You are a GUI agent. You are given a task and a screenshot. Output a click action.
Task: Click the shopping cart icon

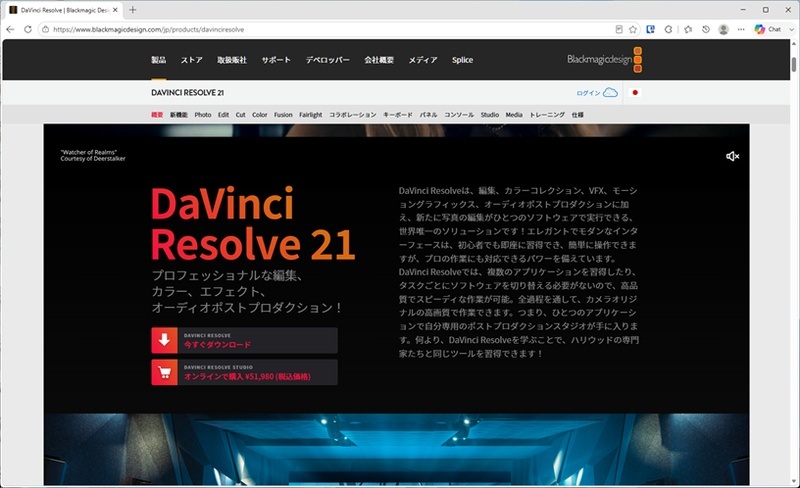[164, 372]
